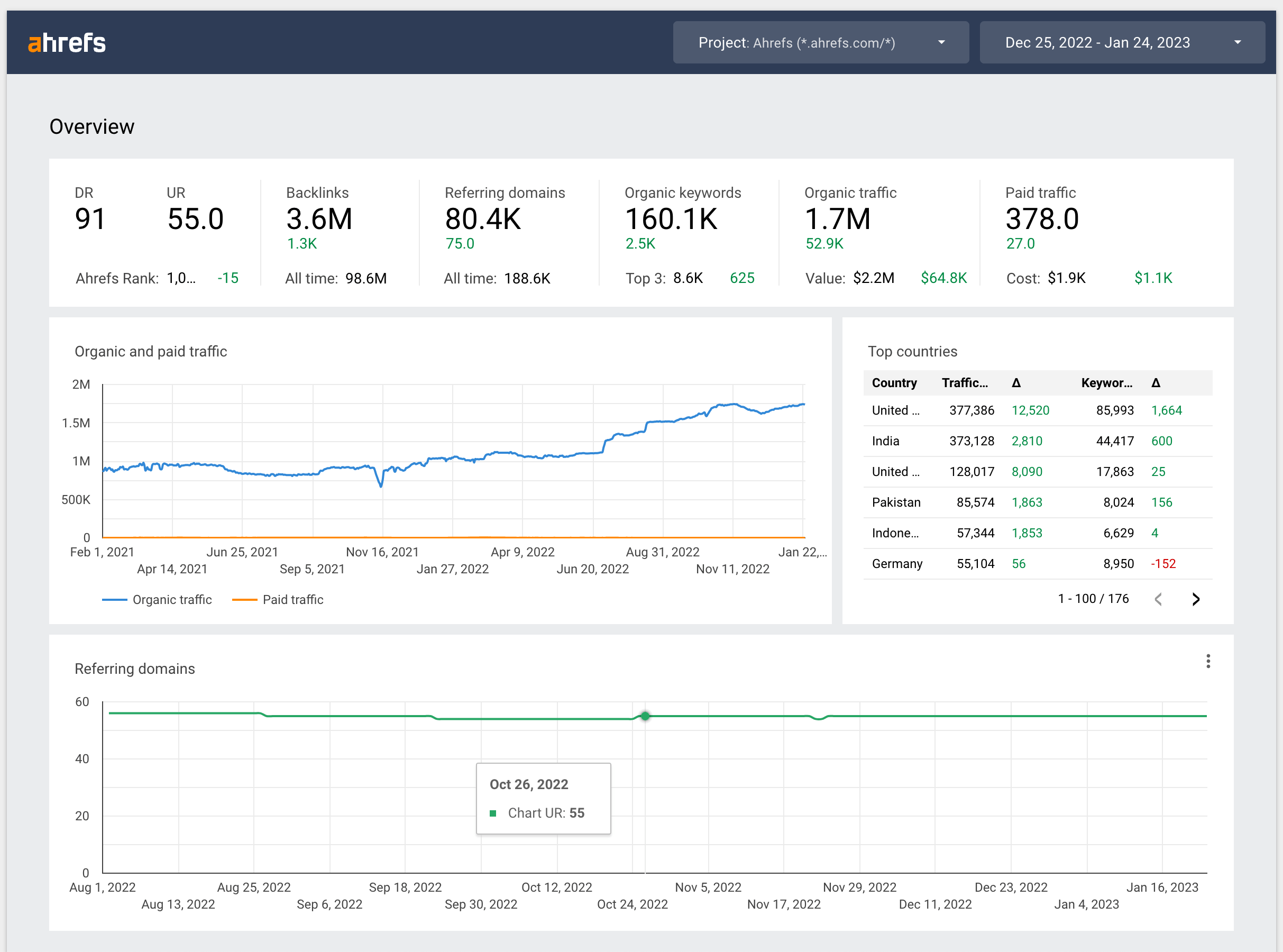Click the previous page arrow in Top countries
1283x952 pixels.
(1159, 599)
